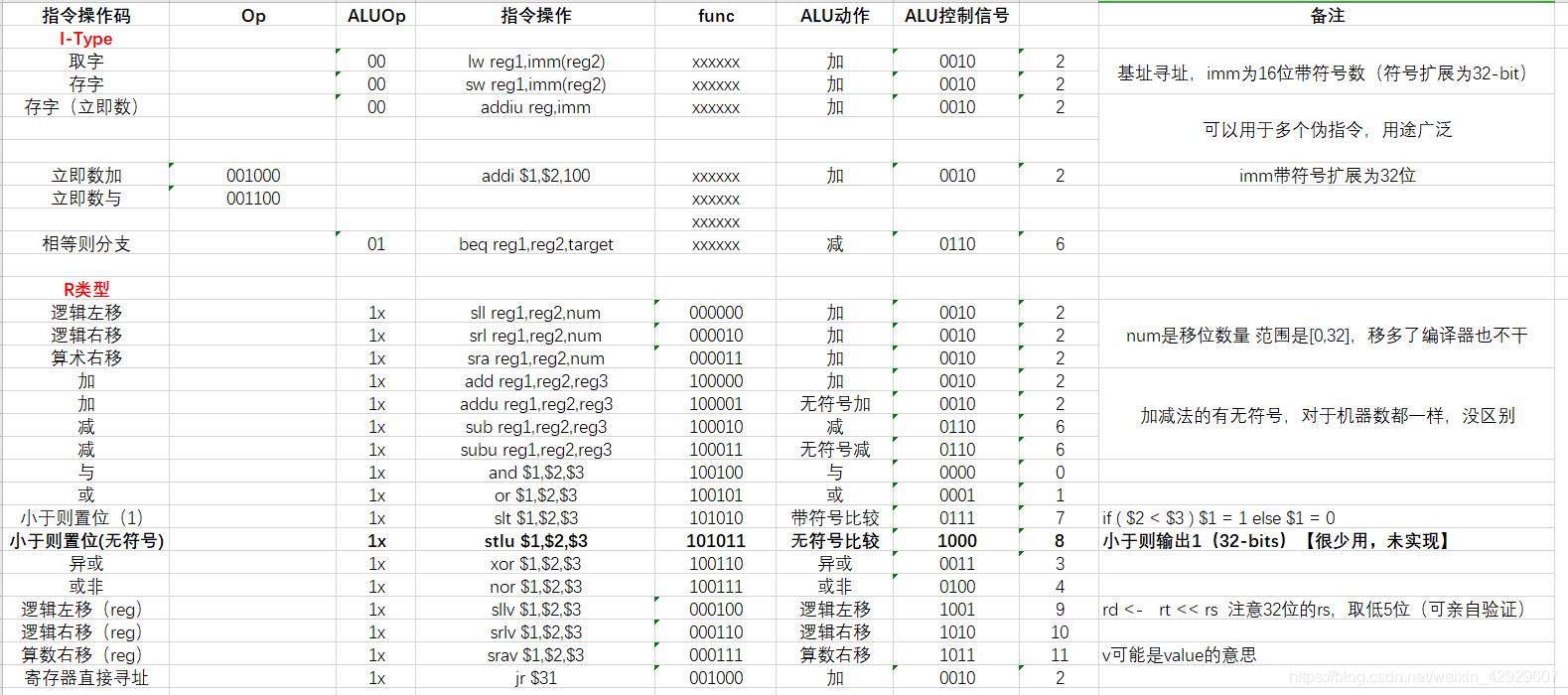Select the srl reg1,reg2,num cell
Screen dimensions: 1568x695
pyautogui.click(x=535, y=336)
